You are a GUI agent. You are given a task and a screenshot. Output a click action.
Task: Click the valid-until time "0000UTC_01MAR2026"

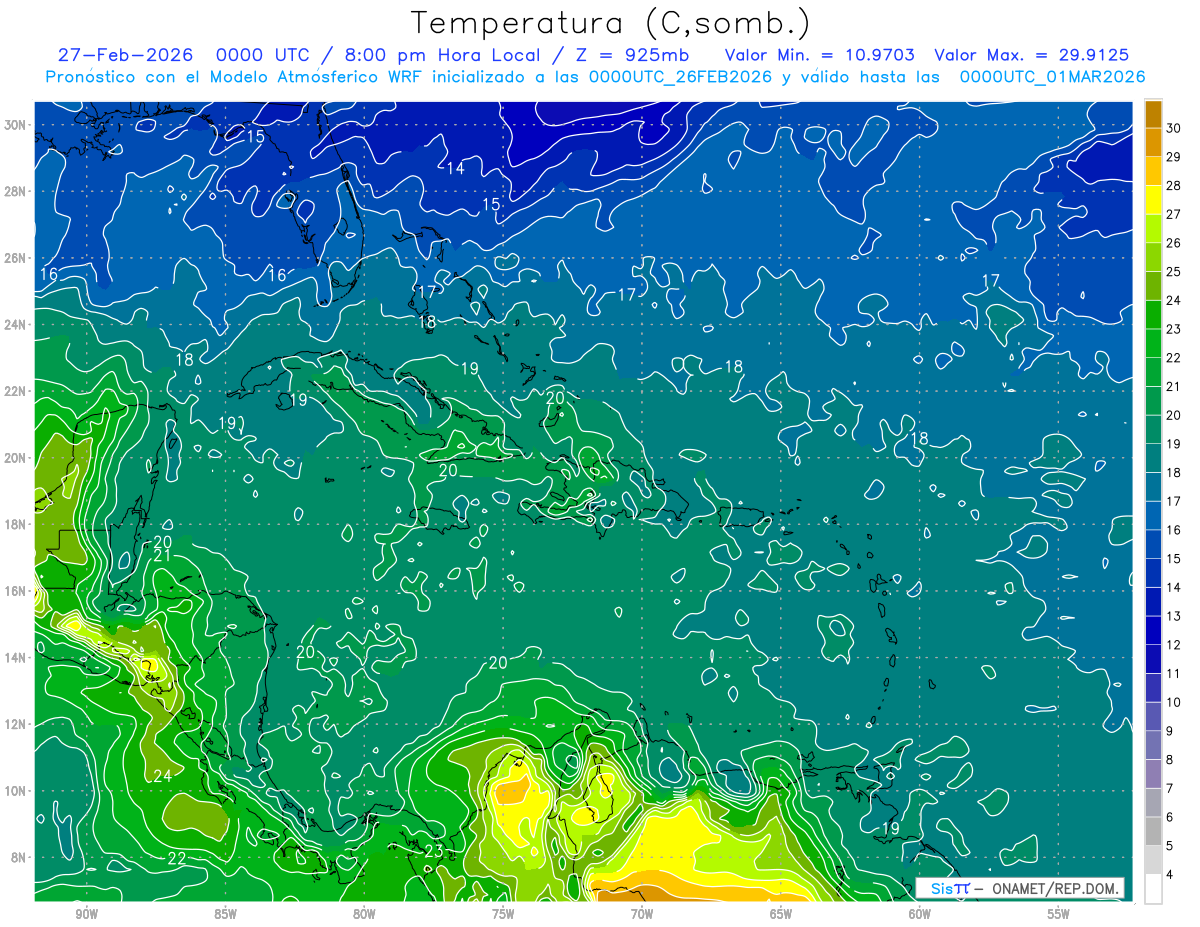[x=1053, y=77]
